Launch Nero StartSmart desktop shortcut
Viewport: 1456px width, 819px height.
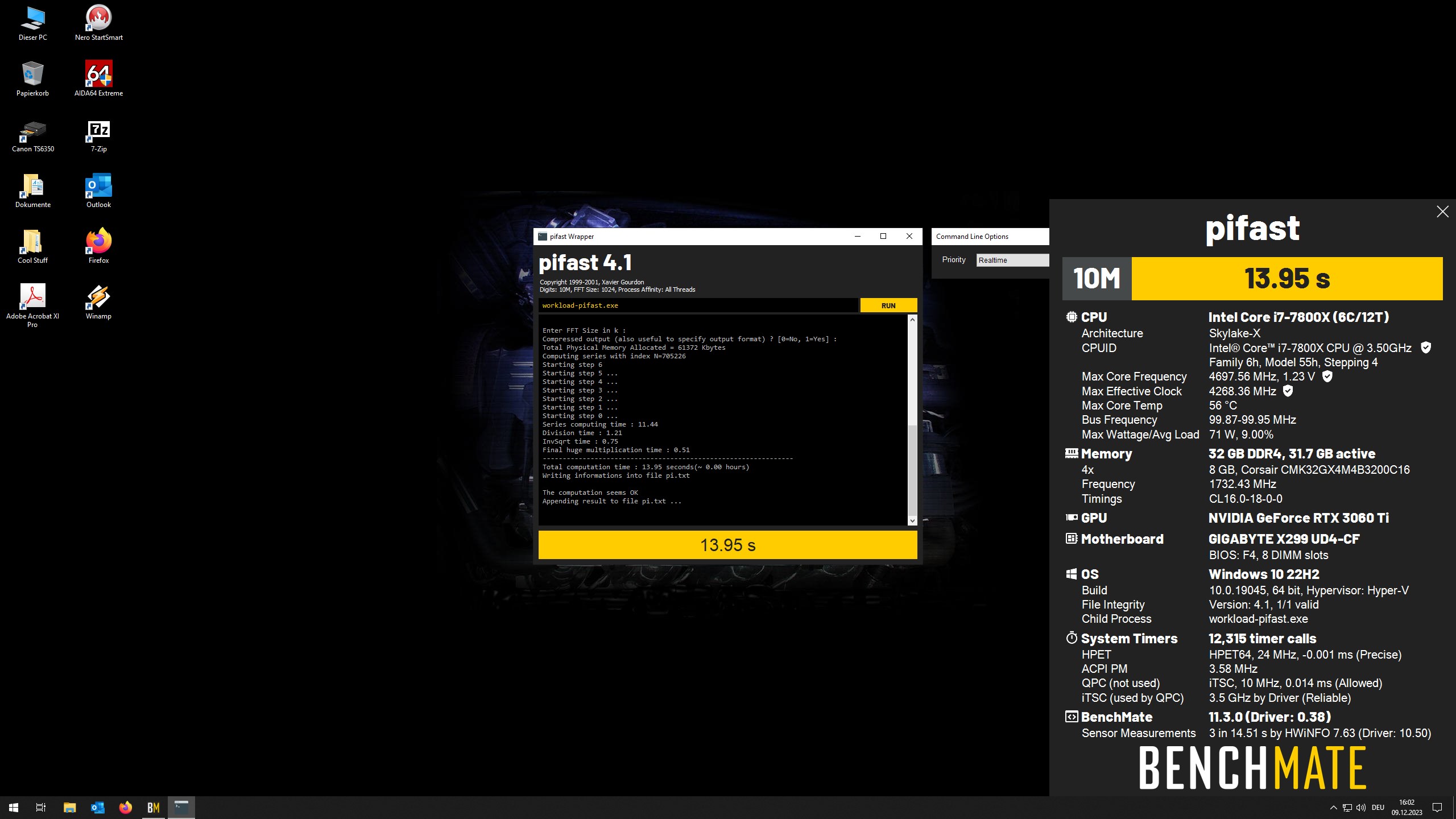(x=98, y=24)
